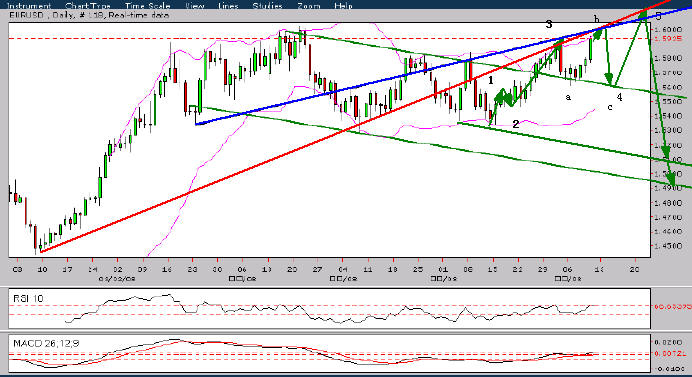Open the Lines menu

click(228, 6)
